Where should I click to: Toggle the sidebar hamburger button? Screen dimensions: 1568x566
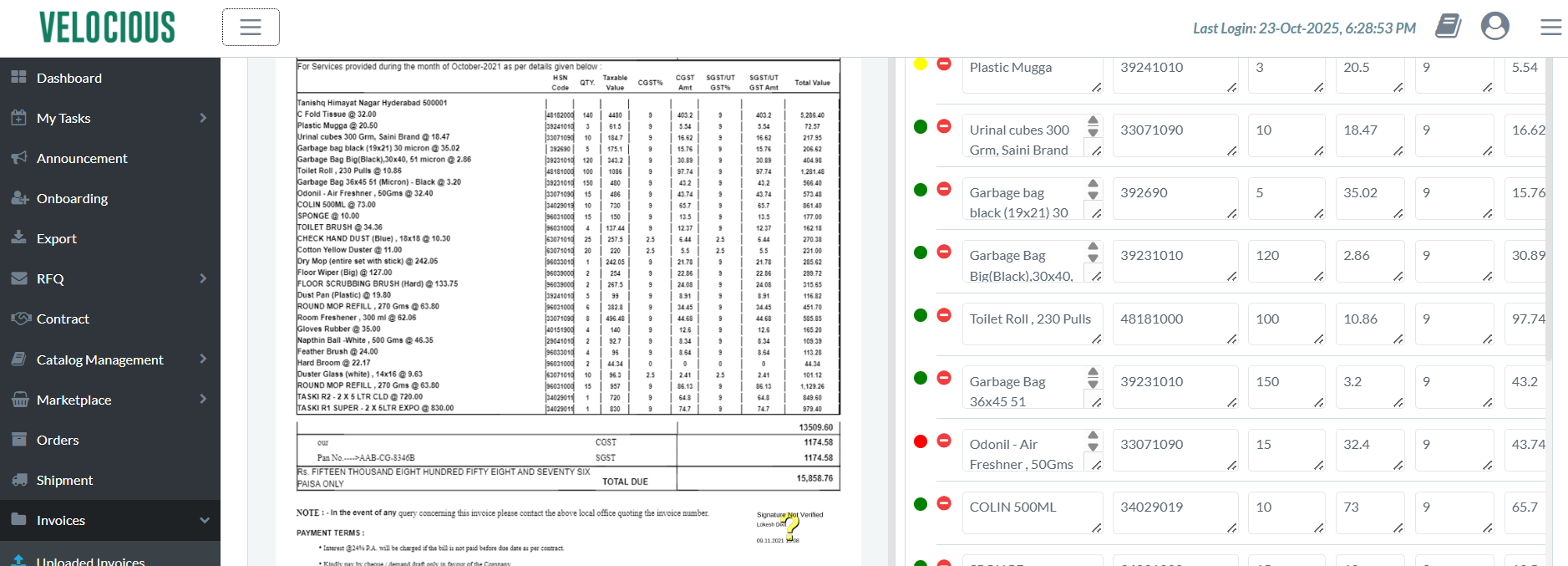coord(251,27)
